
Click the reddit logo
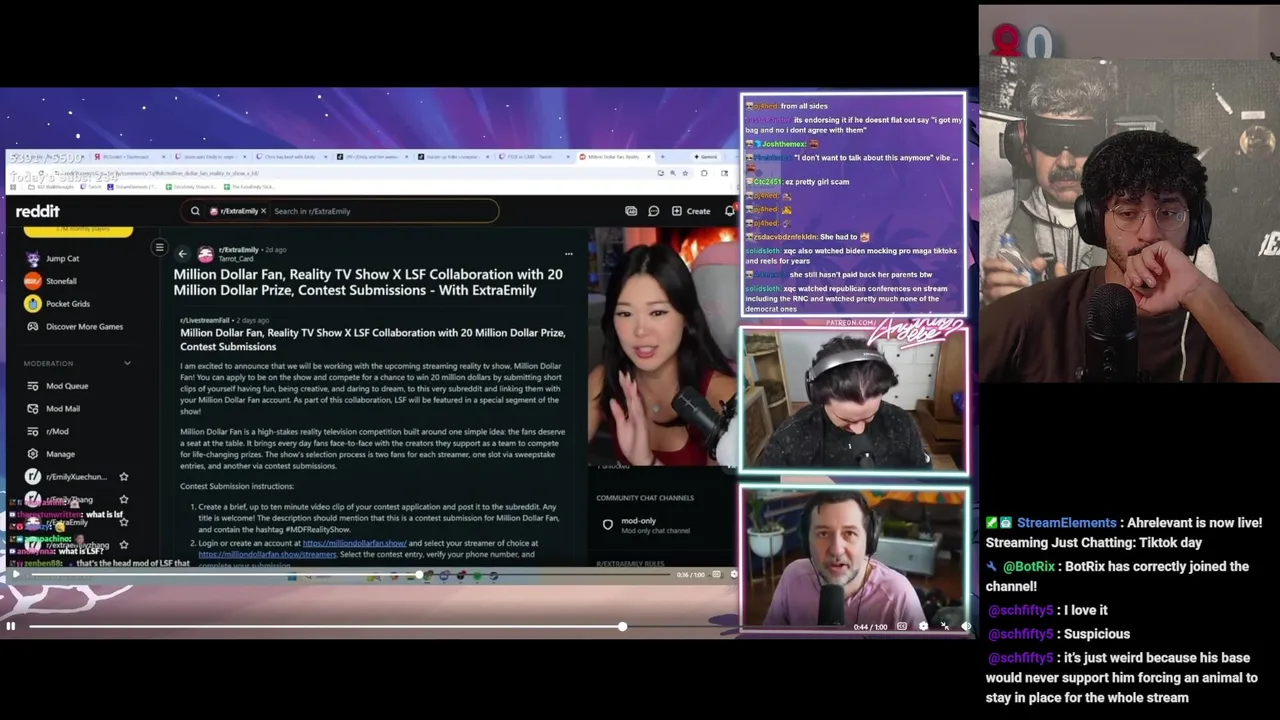(37, 211)
